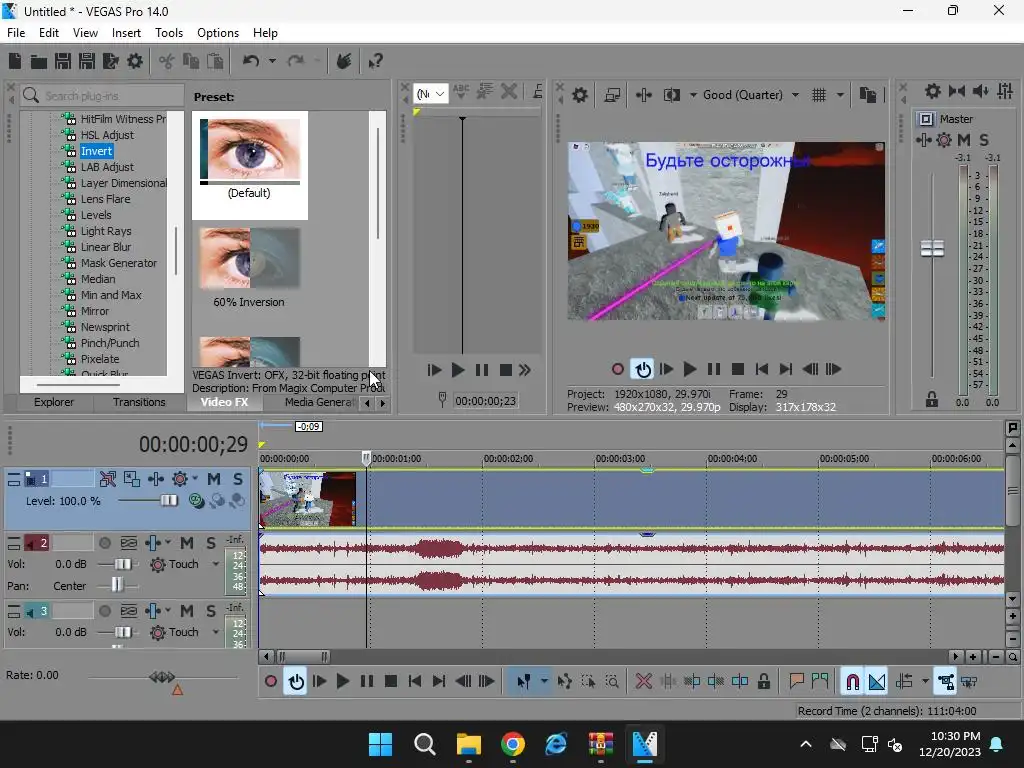Click Dim Output icon on Master
Image resolution: width=1024 pixels, height=768 pixels.
tap(980, 91)
